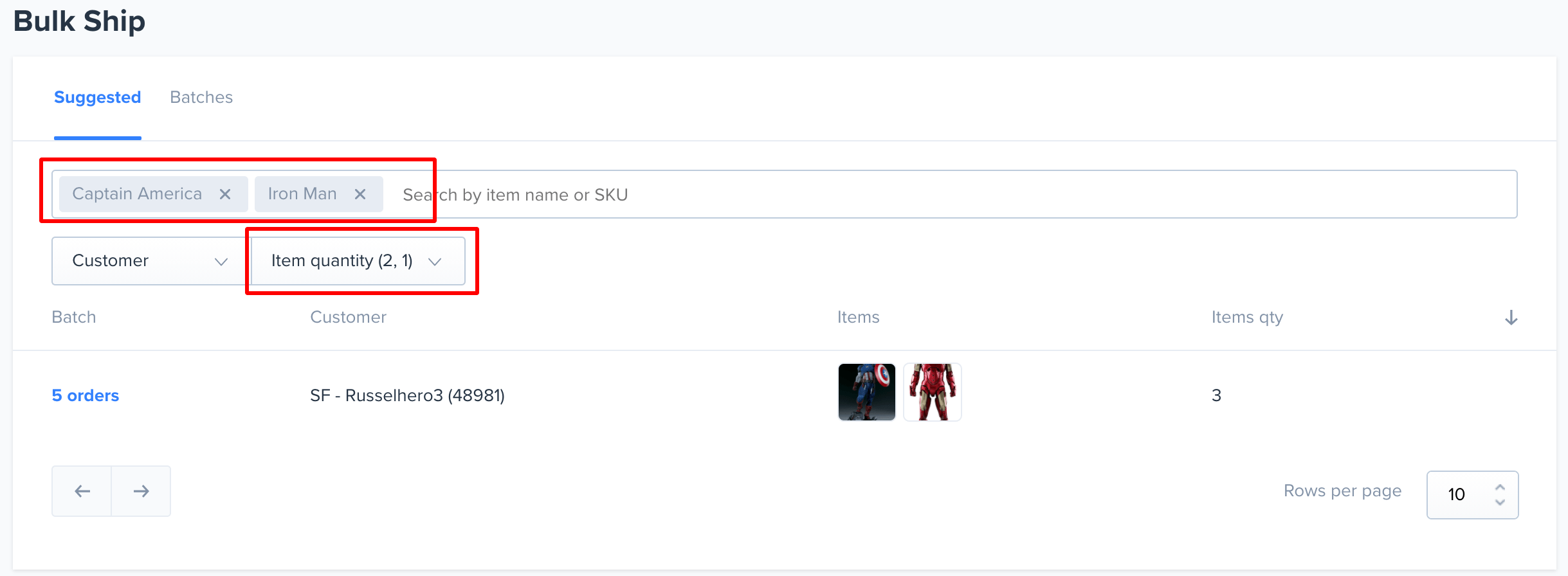Viewport: 1568px width, 576px height.
Task: Remove the Iron Man filter tag
Action: coord(360,194)
